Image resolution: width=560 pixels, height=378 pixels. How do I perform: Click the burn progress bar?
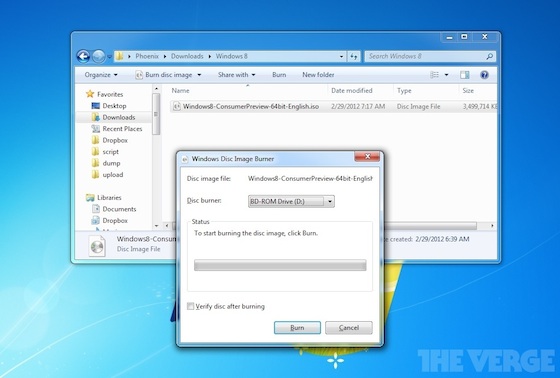pos(280,265)
